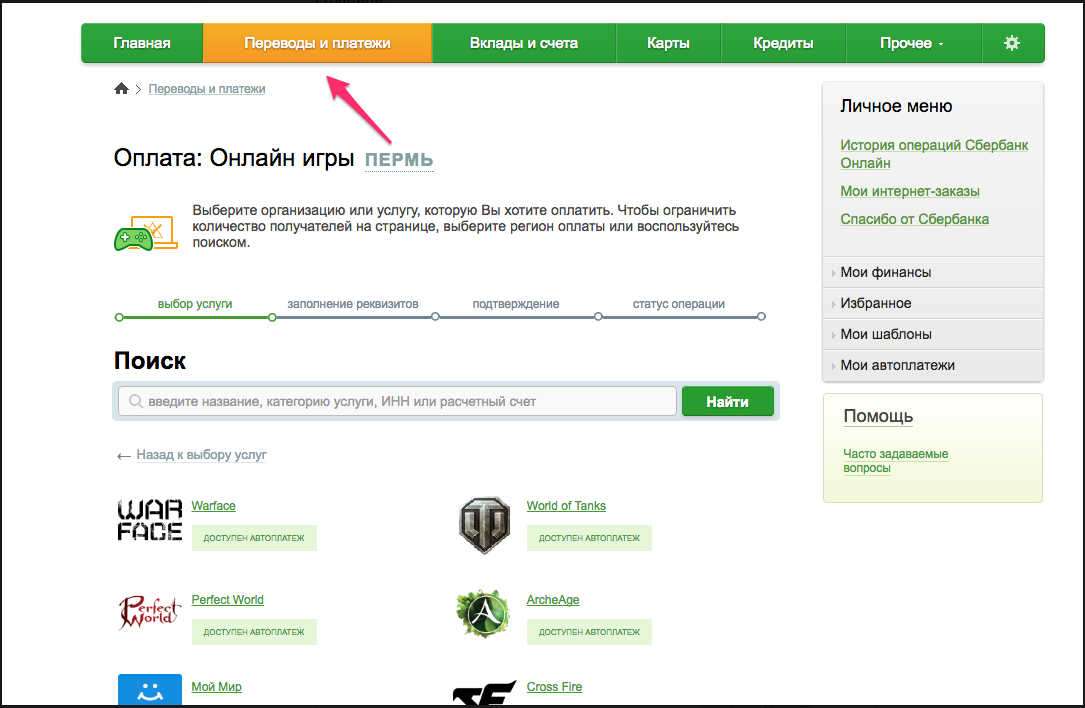Click magnifier icon in search field

136,401
